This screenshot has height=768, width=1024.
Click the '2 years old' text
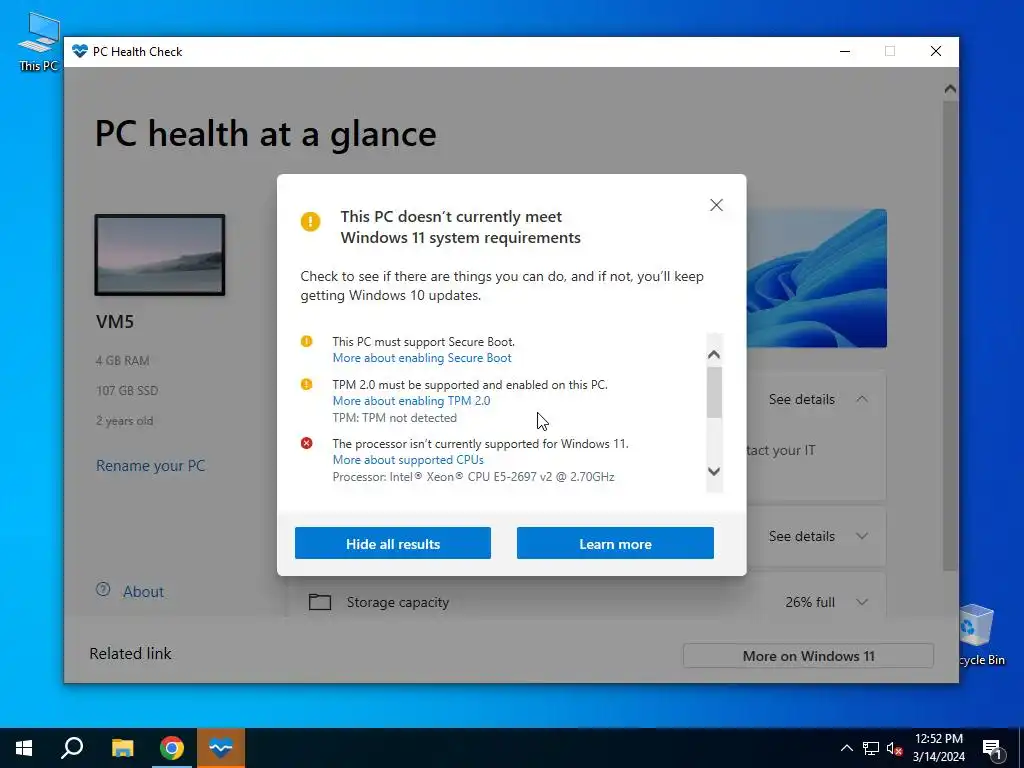(124, 421)
